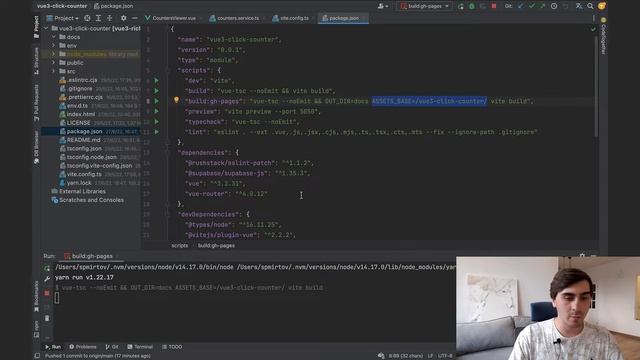Stop the running process from the top toolbar
Screen dimensions: 640x360
click(494, 6)
